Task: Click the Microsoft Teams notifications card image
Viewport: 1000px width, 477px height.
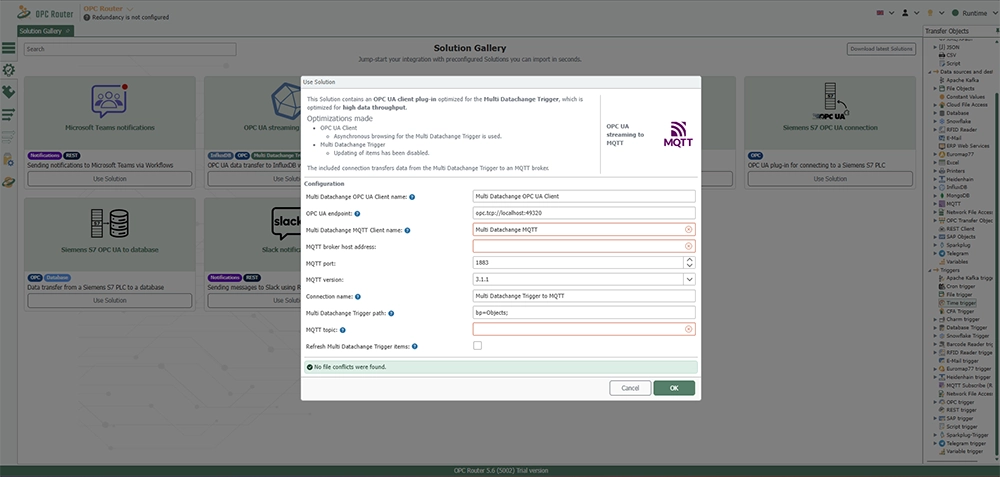Action: pyautogui.click(x=110, y=100)
